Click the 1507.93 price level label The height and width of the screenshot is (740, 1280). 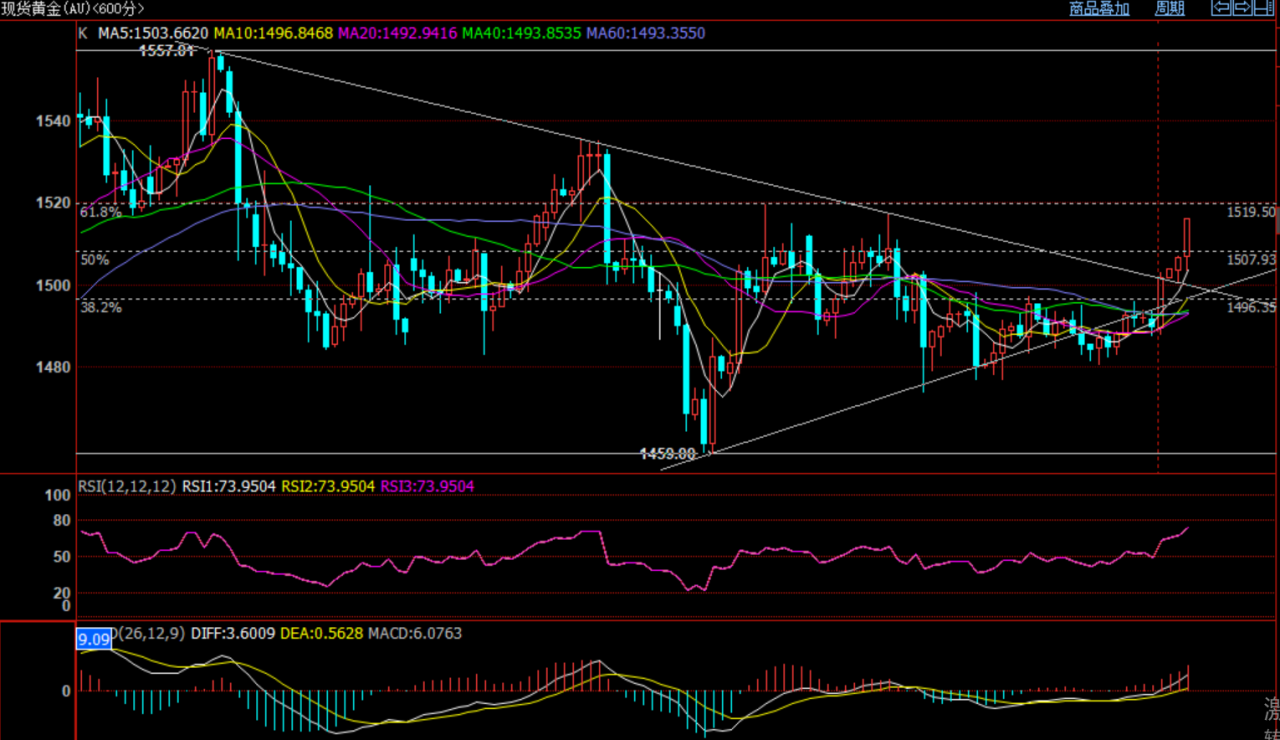point(1252,259)
